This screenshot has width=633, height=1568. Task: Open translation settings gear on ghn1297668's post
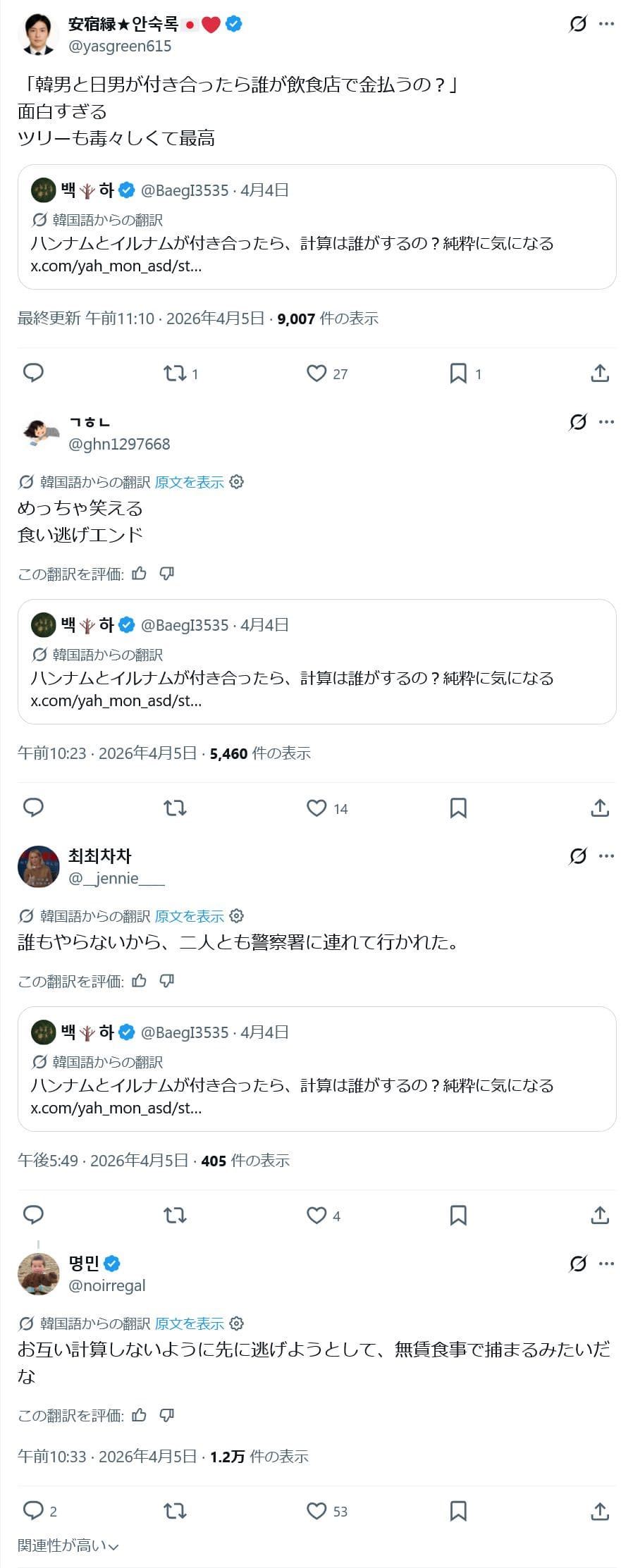(237, 482)
